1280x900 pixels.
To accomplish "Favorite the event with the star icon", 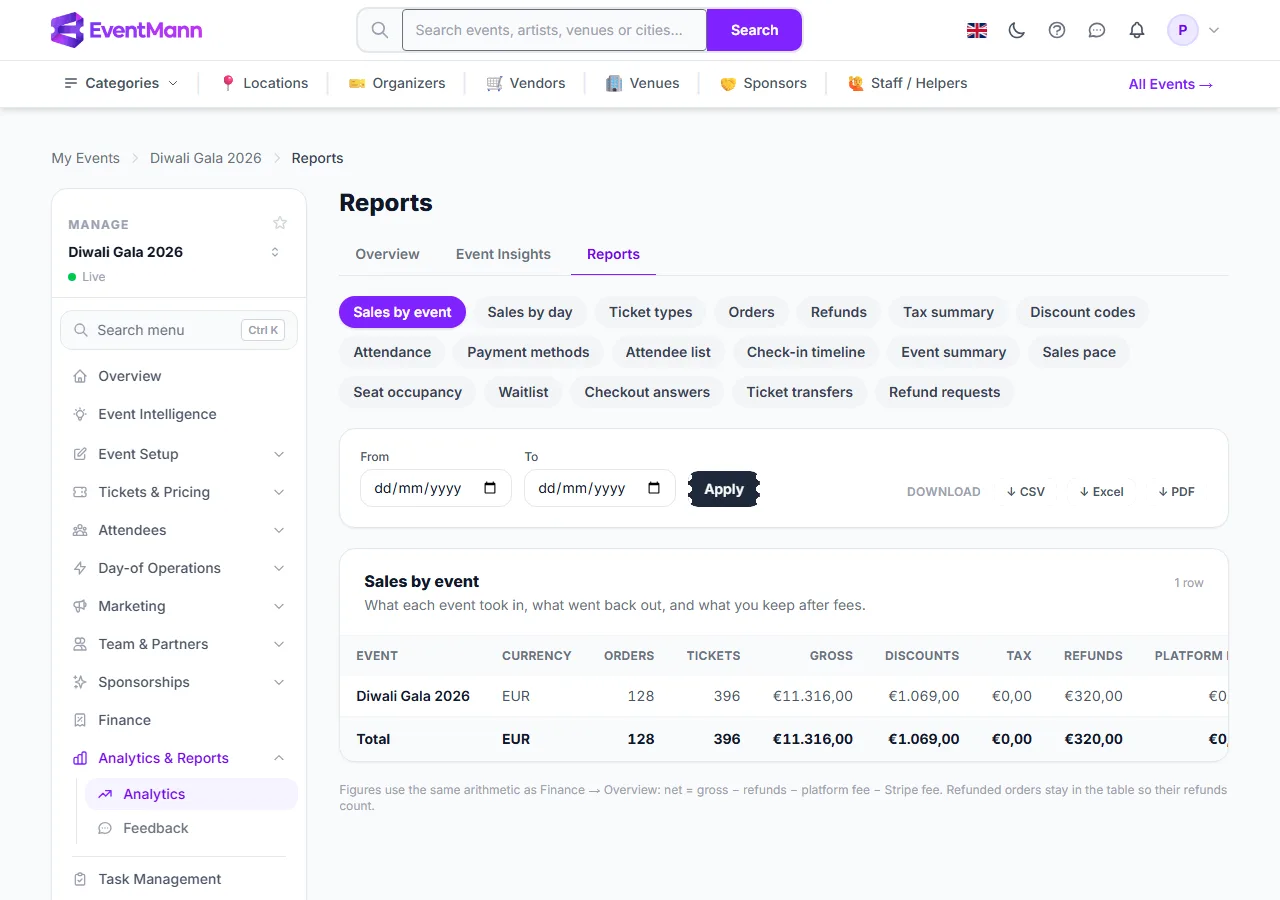I will 280,223.
